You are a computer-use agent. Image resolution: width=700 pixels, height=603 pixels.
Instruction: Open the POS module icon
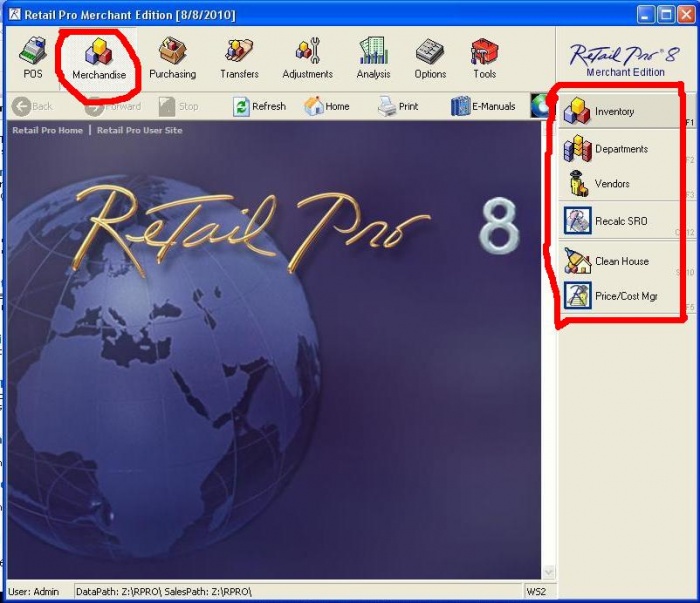point(33,58)
